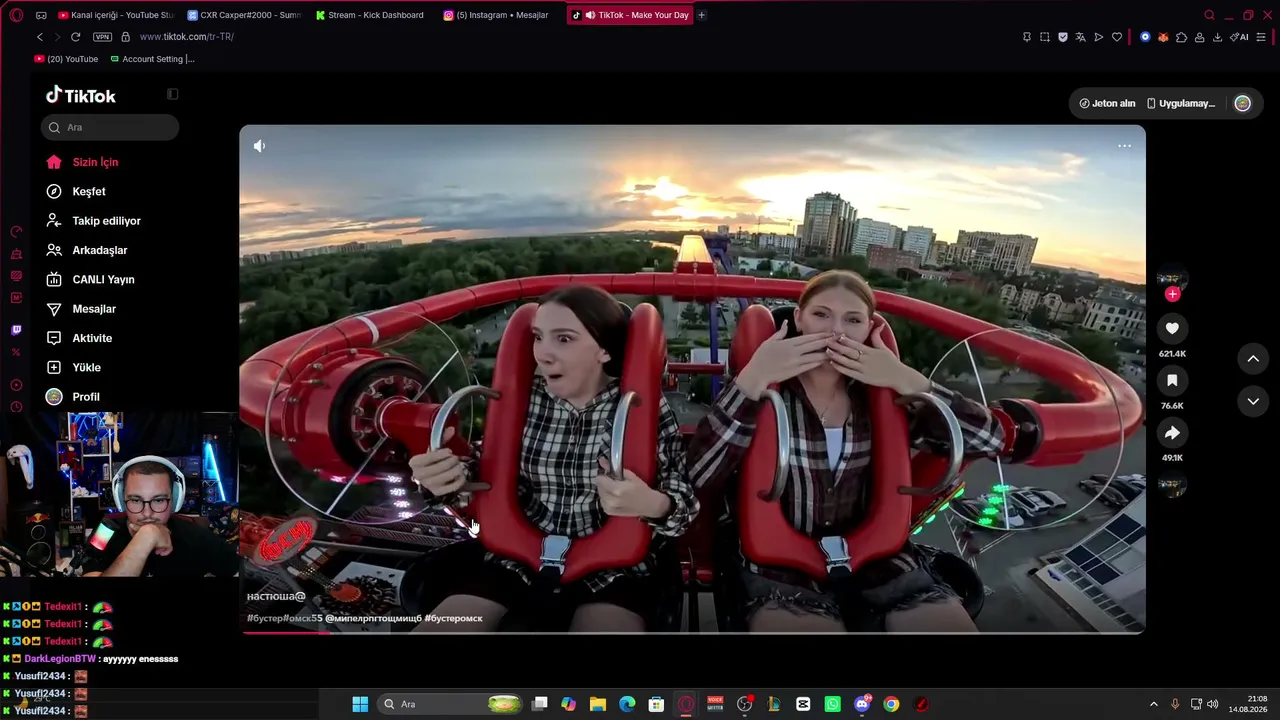Open the profile avatar at top right

[1242, 103]
